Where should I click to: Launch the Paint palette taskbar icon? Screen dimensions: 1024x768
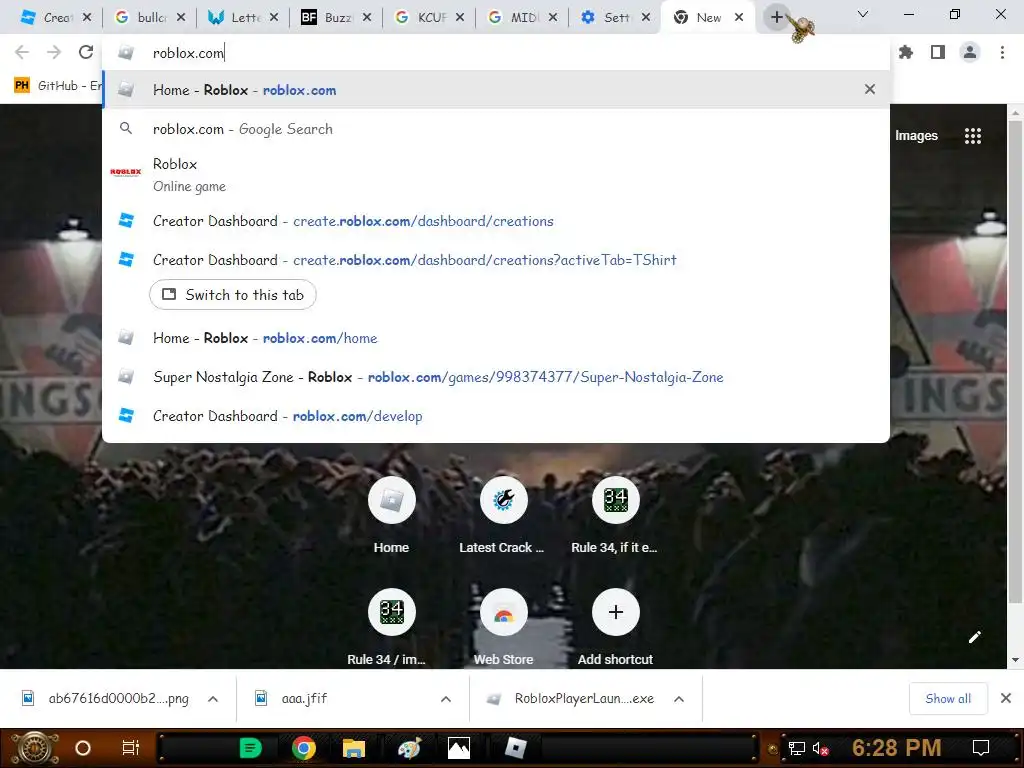(x=409, y=748)
